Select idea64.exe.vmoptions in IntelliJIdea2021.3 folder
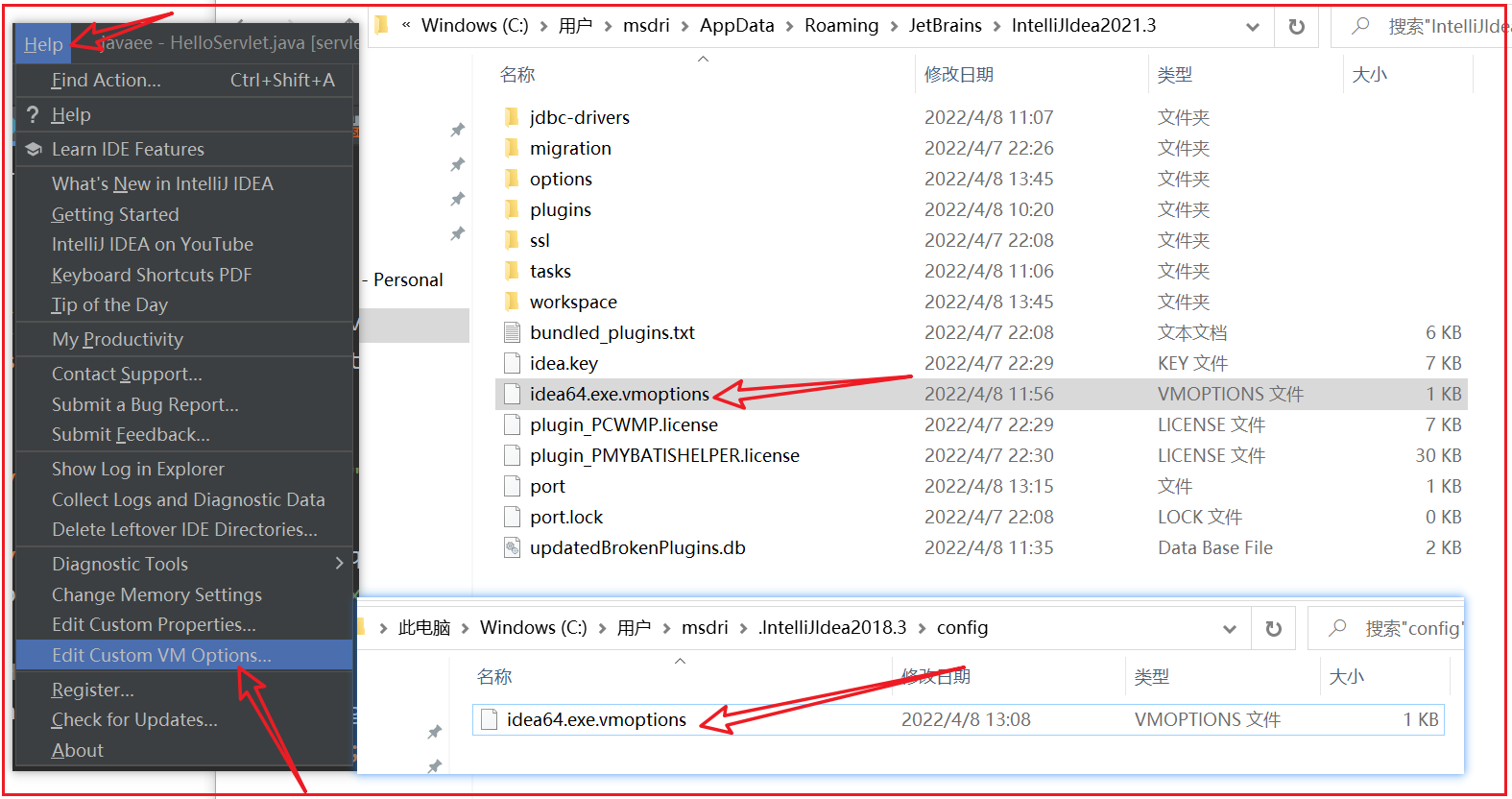This screenshot has height=799, width=1512. (619, 394)
